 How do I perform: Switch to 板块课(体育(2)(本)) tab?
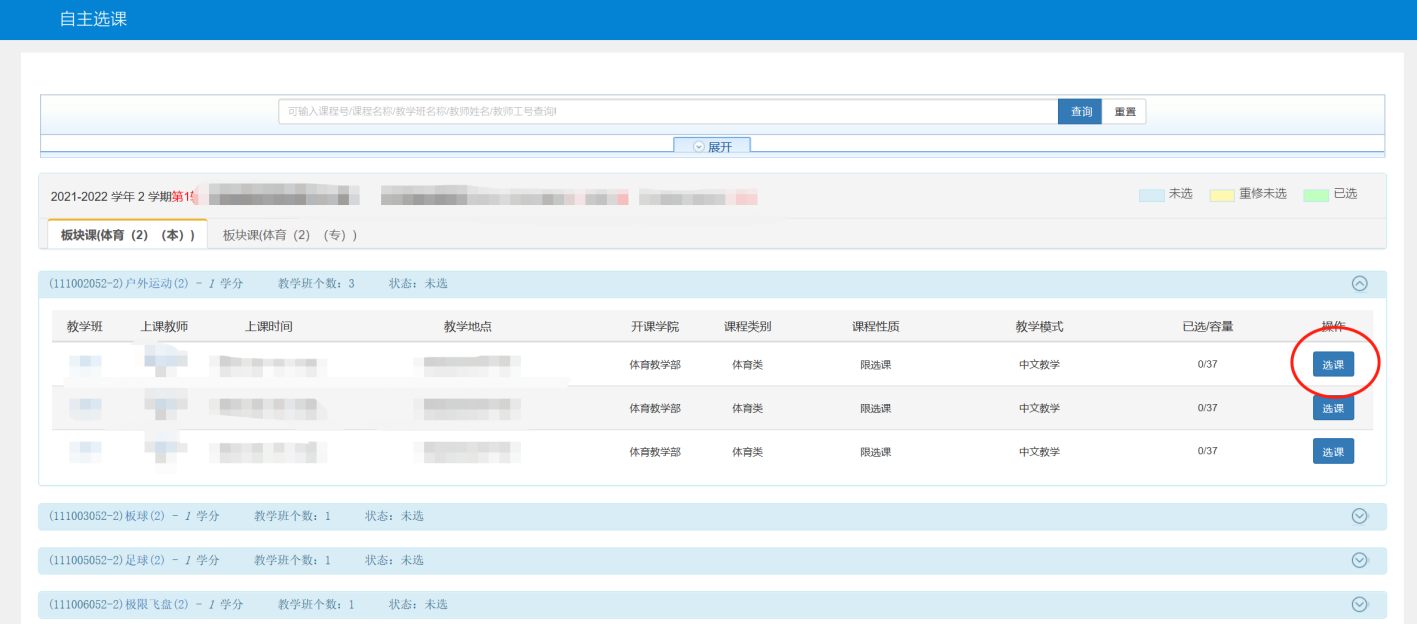[x=127, y=234]
